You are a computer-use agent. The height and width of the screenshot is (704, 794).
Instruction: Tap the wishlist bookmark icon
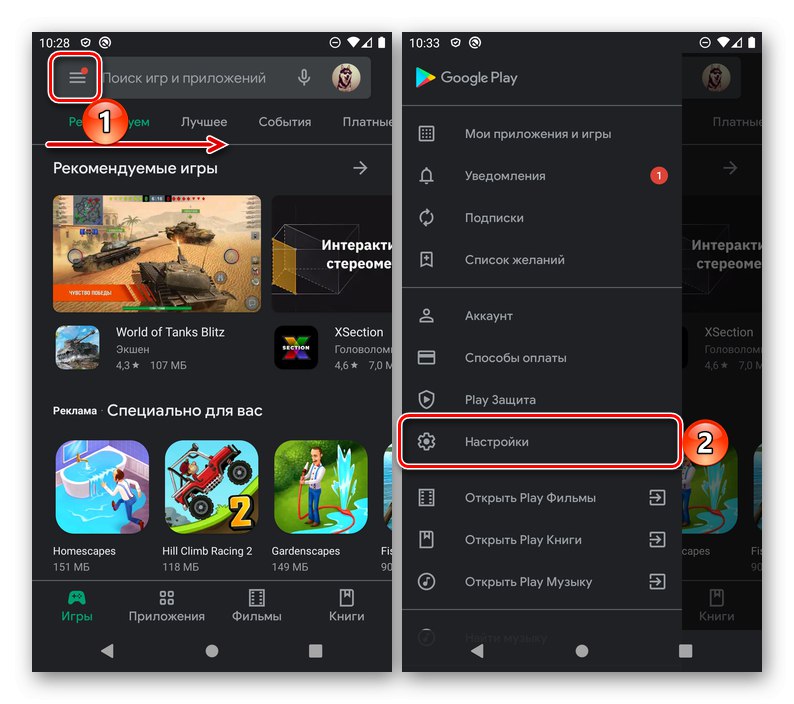coord(426,260)
